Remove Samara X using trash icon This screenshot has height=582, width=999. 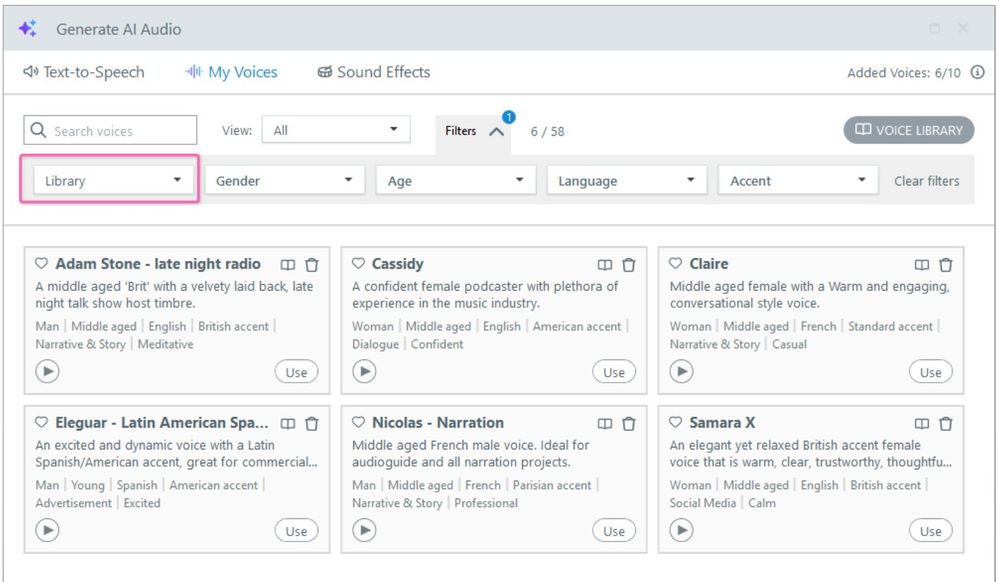[945, 424]
